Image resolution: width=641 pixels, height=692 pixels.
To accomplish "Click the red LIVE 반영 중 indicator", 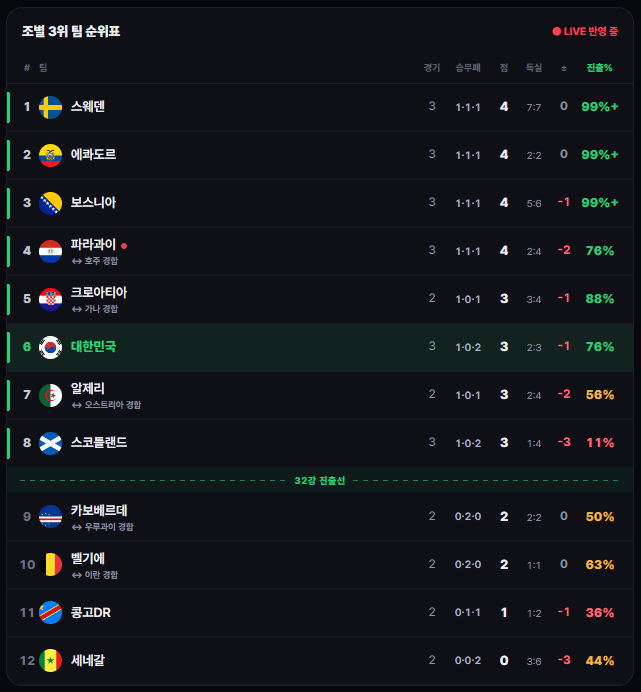I will coord(585,31).
